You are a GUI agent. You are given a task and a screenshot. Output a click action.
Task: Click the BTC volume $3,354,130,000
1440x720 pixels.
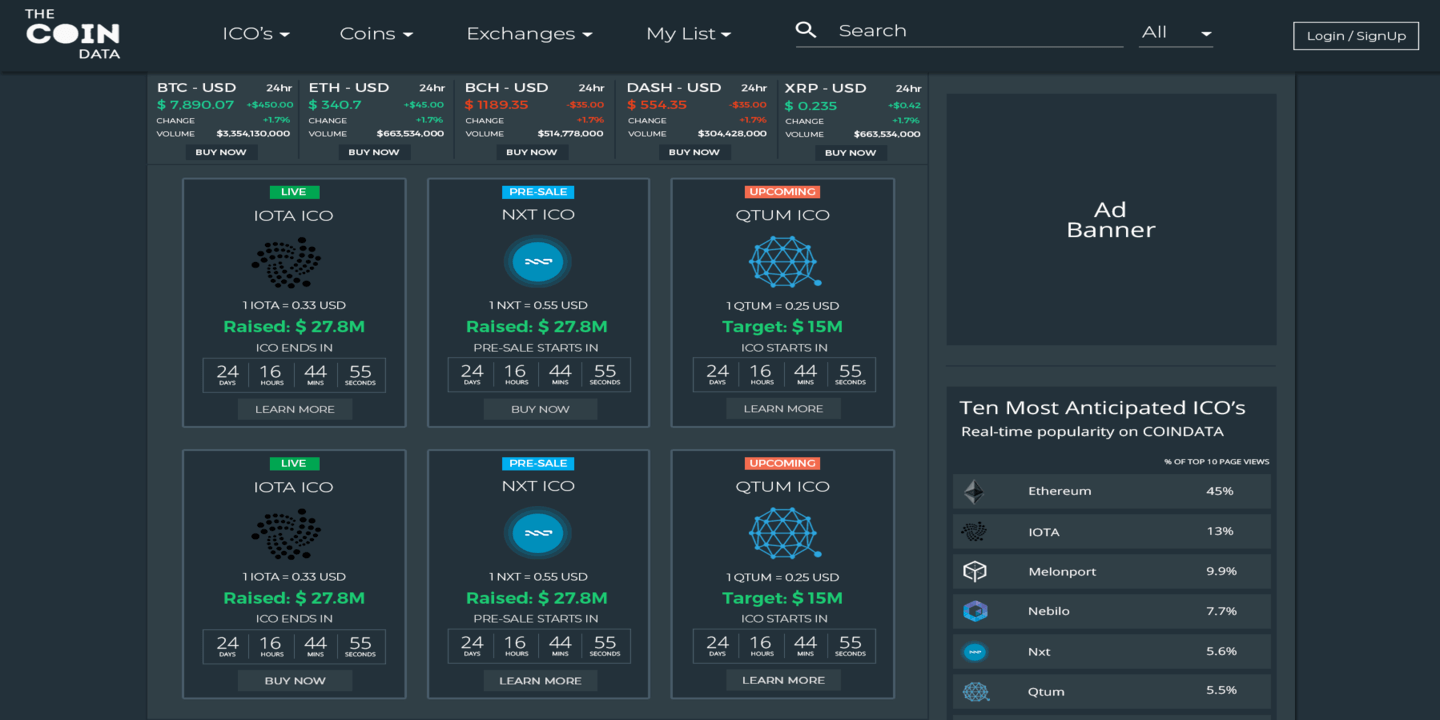click(x=254, y=134)
